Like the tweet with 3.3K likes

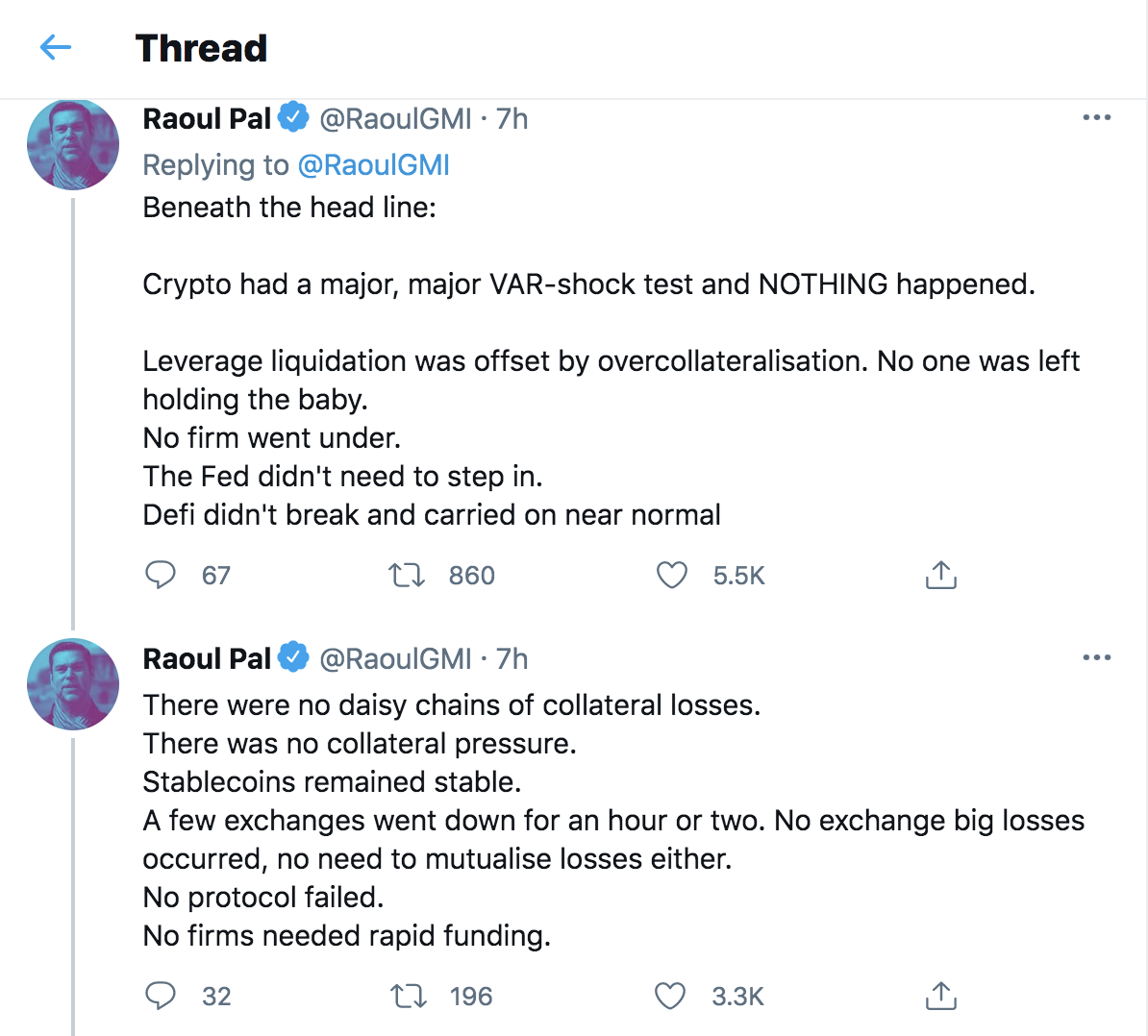(x=670, y=996)
